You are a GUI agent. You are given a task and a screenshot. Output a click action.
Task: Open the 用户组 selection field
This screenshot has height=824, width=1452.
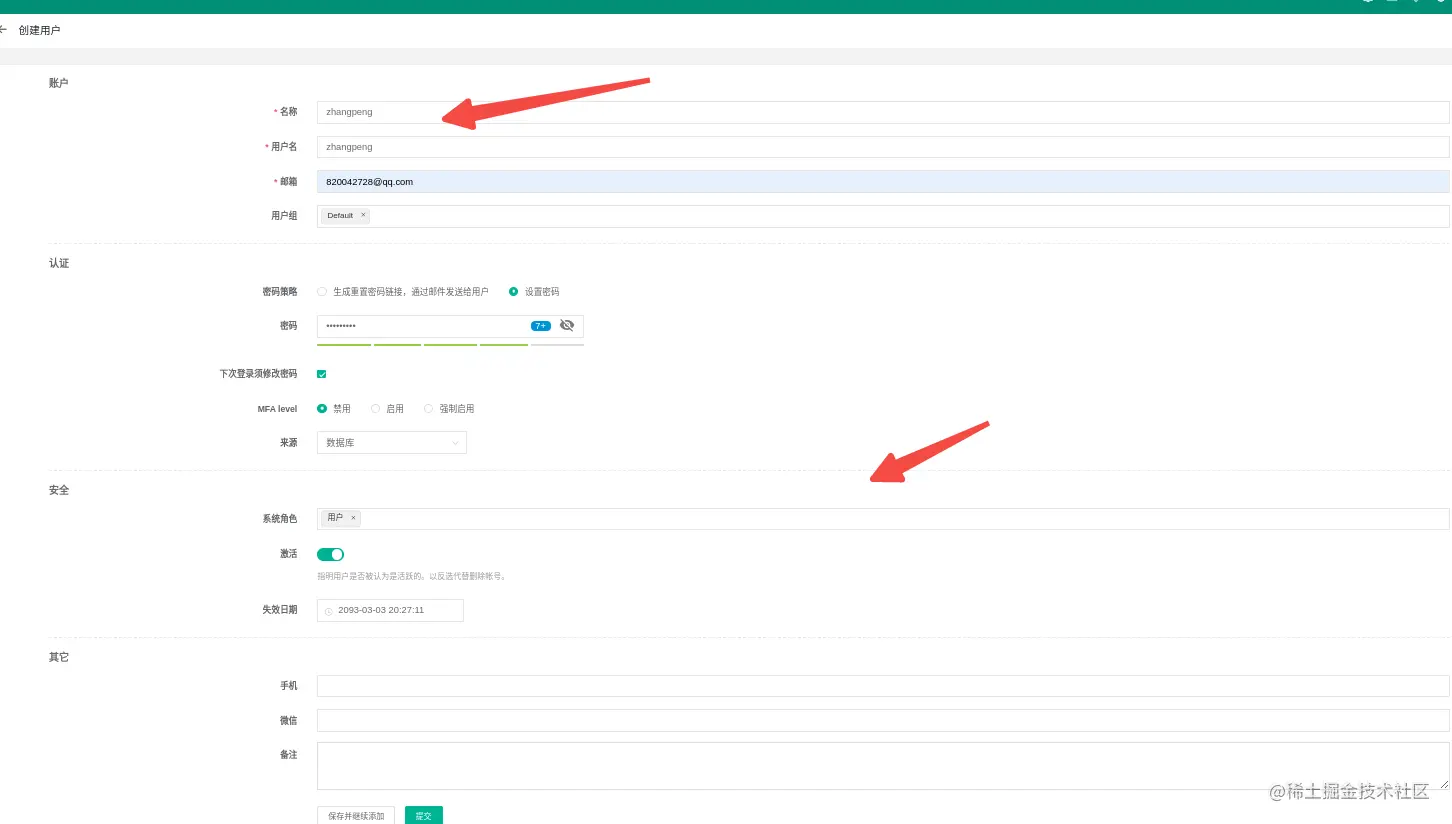pyautogui.click(x=883, y=216)
